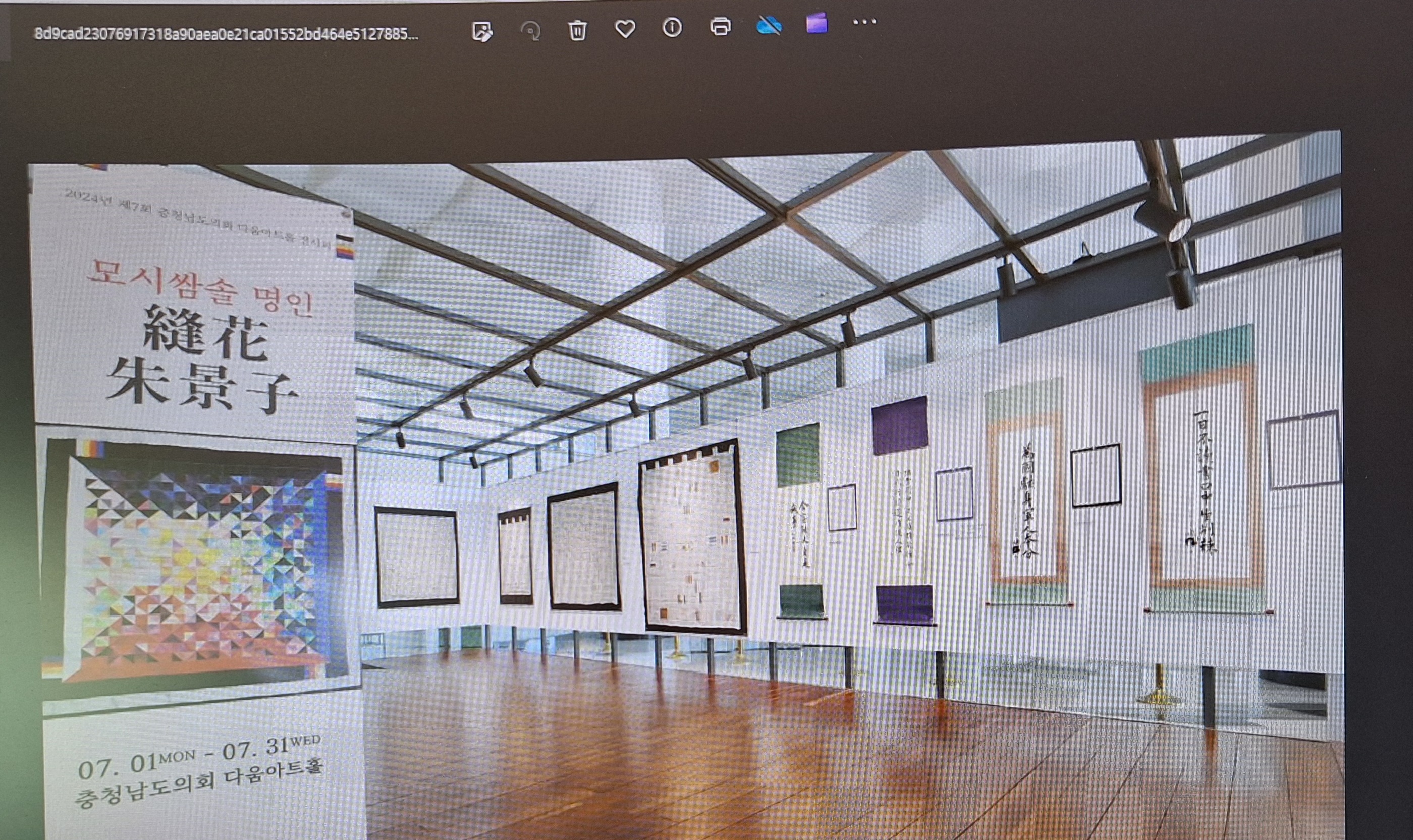Click the OneDrive cloud icon
1413x840 pixels.
(x=769, y=25)
